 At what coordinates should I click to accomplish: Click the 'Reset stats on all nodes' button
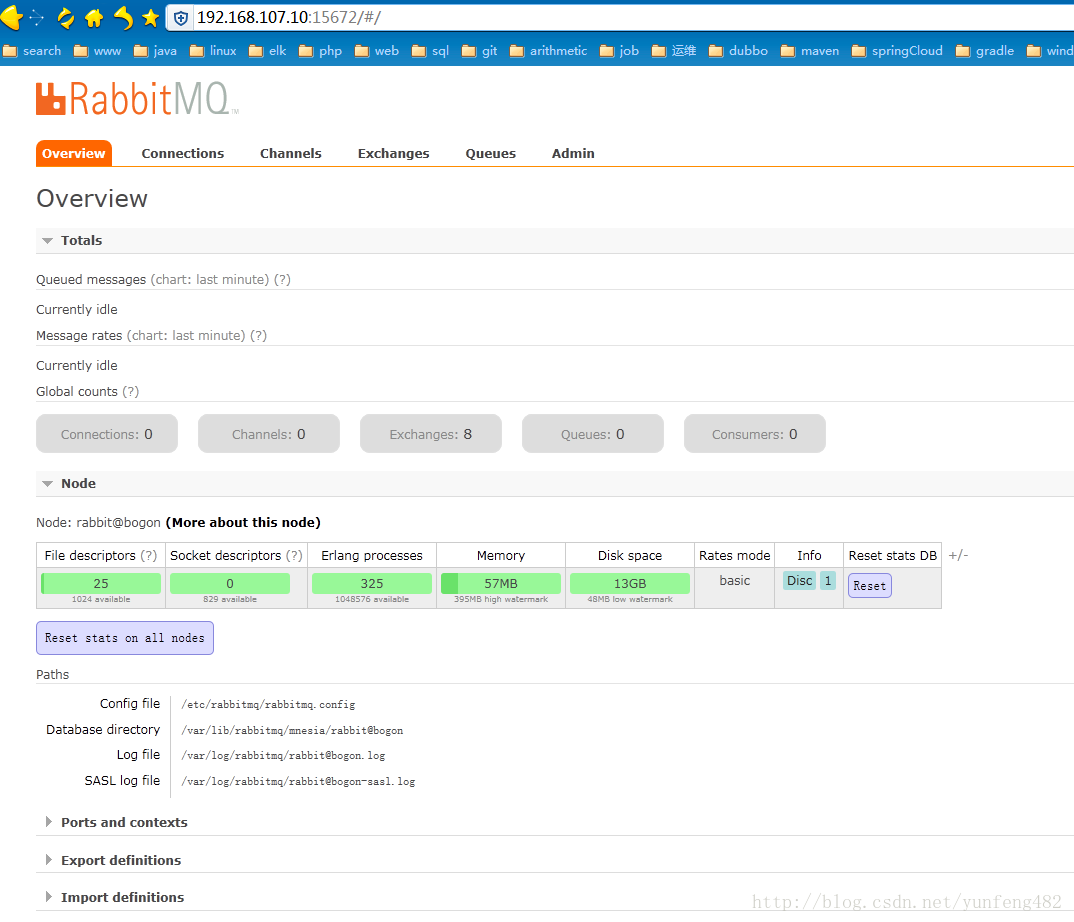(124, 638)
